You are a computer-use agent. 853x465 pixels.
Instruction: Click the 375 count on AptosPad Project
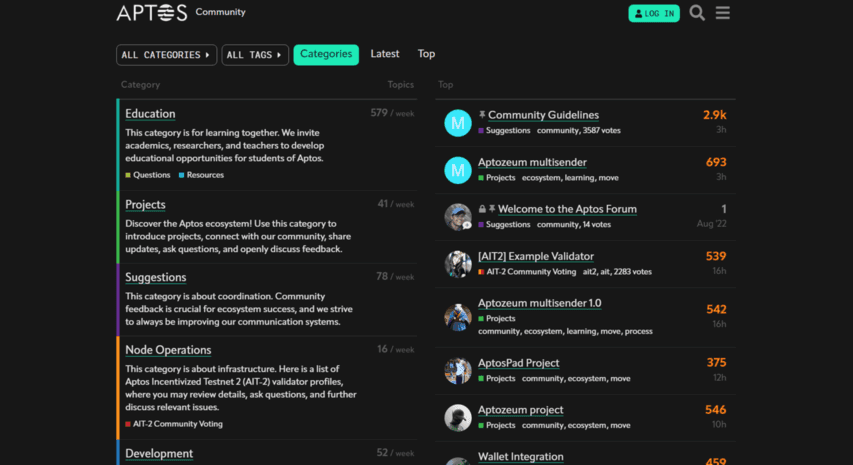pyautogui.click(x=716, y=362)
